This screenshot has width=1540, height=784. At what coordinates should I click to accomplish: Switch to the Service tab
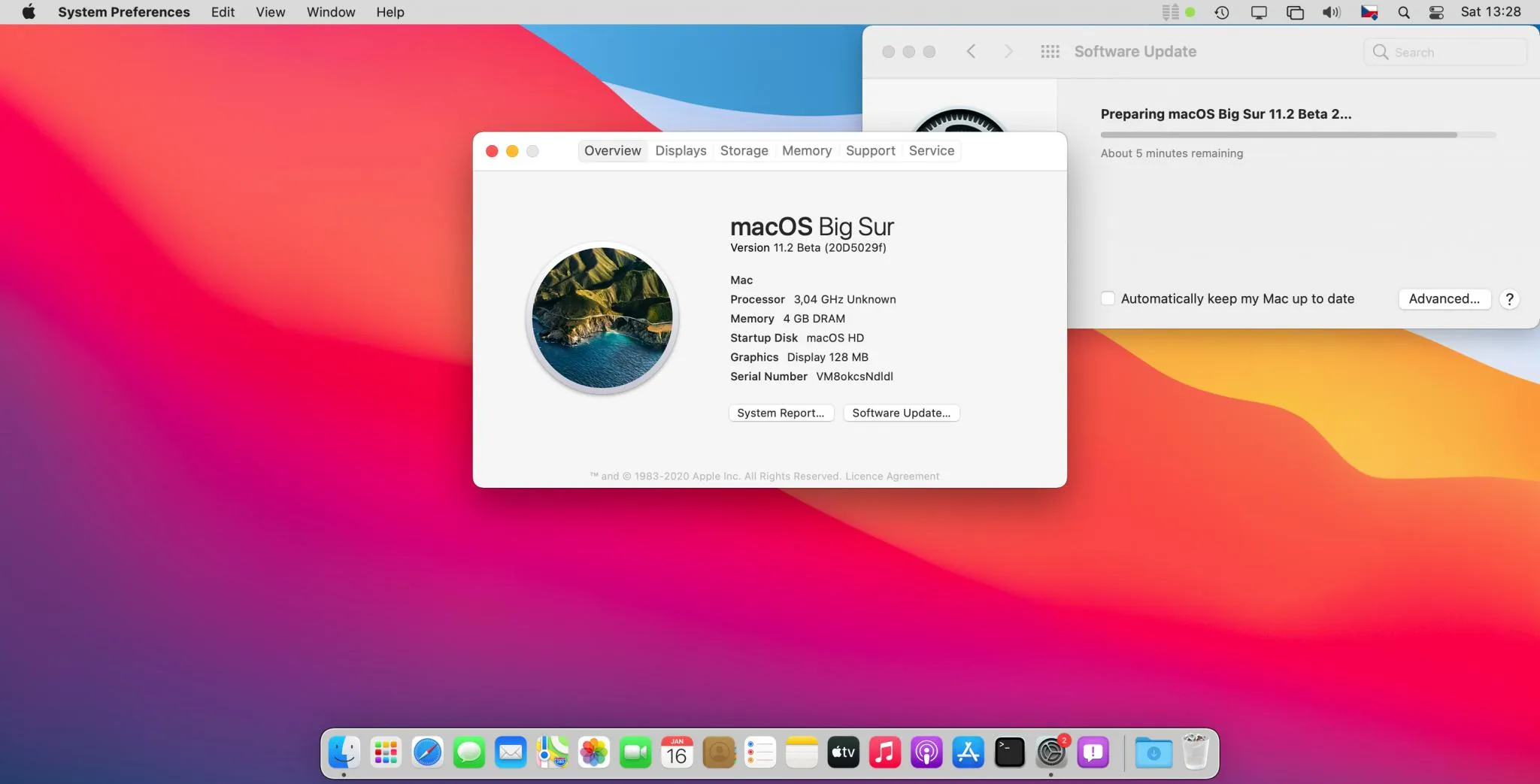932,150
